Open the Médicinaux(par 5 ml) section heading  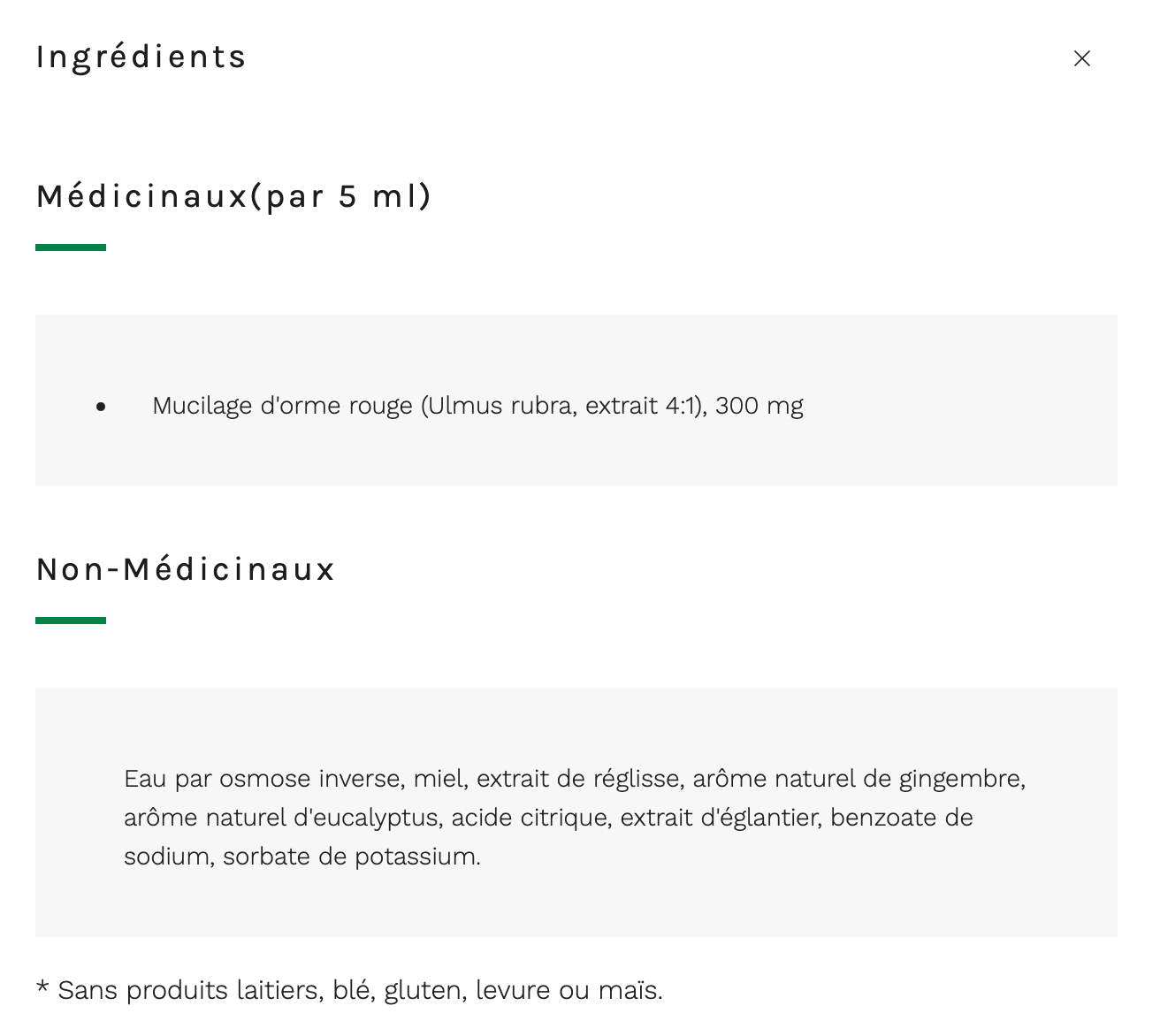click(233, 196)
